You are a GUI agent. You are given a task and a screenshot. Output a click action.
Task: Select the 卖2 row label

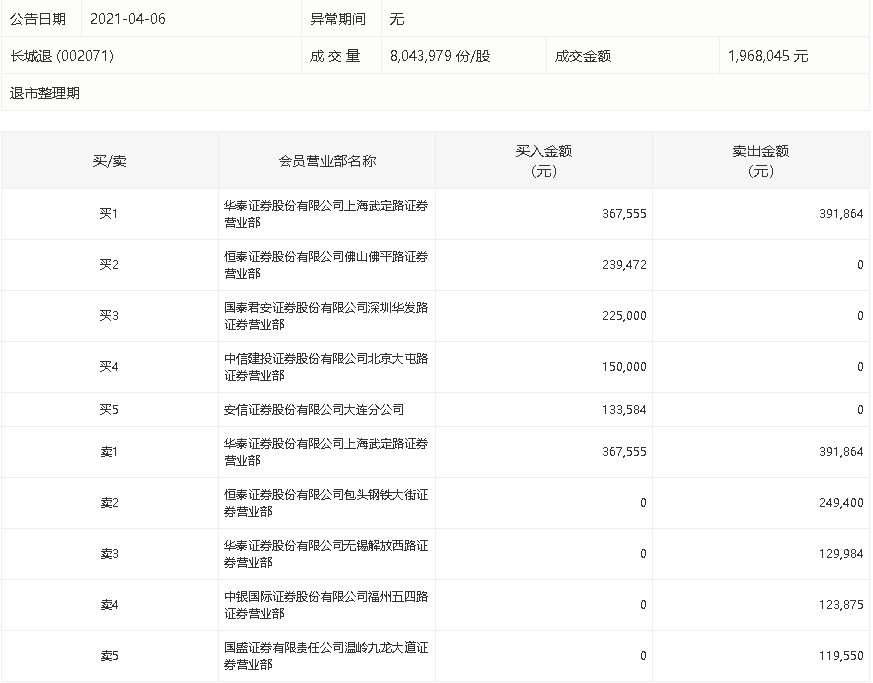point(109,503)
